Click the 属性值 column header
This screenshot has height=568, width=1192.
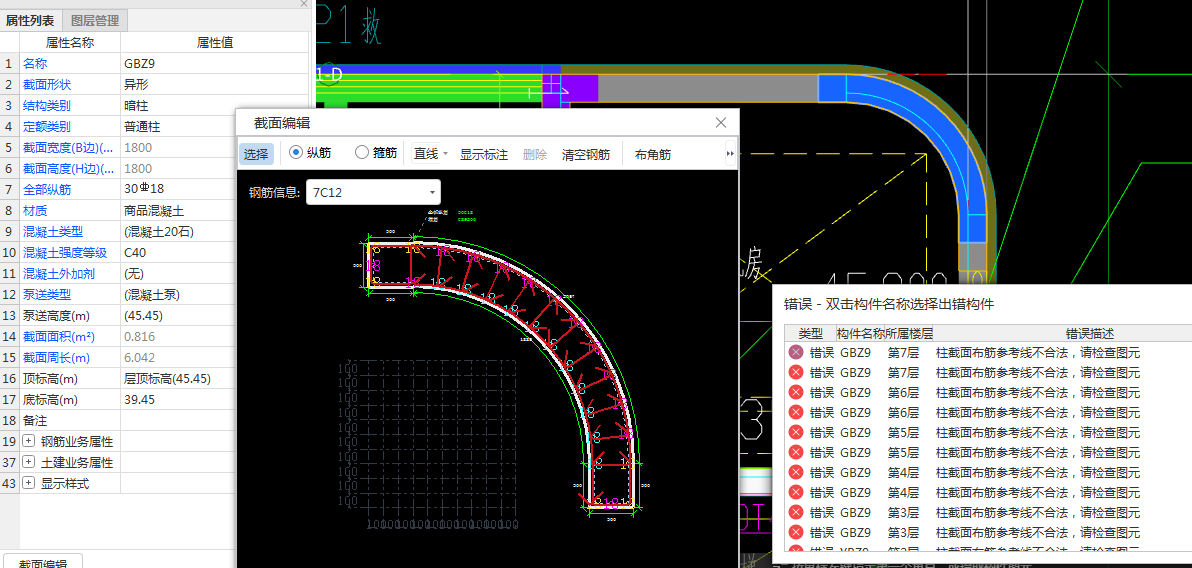214,43
